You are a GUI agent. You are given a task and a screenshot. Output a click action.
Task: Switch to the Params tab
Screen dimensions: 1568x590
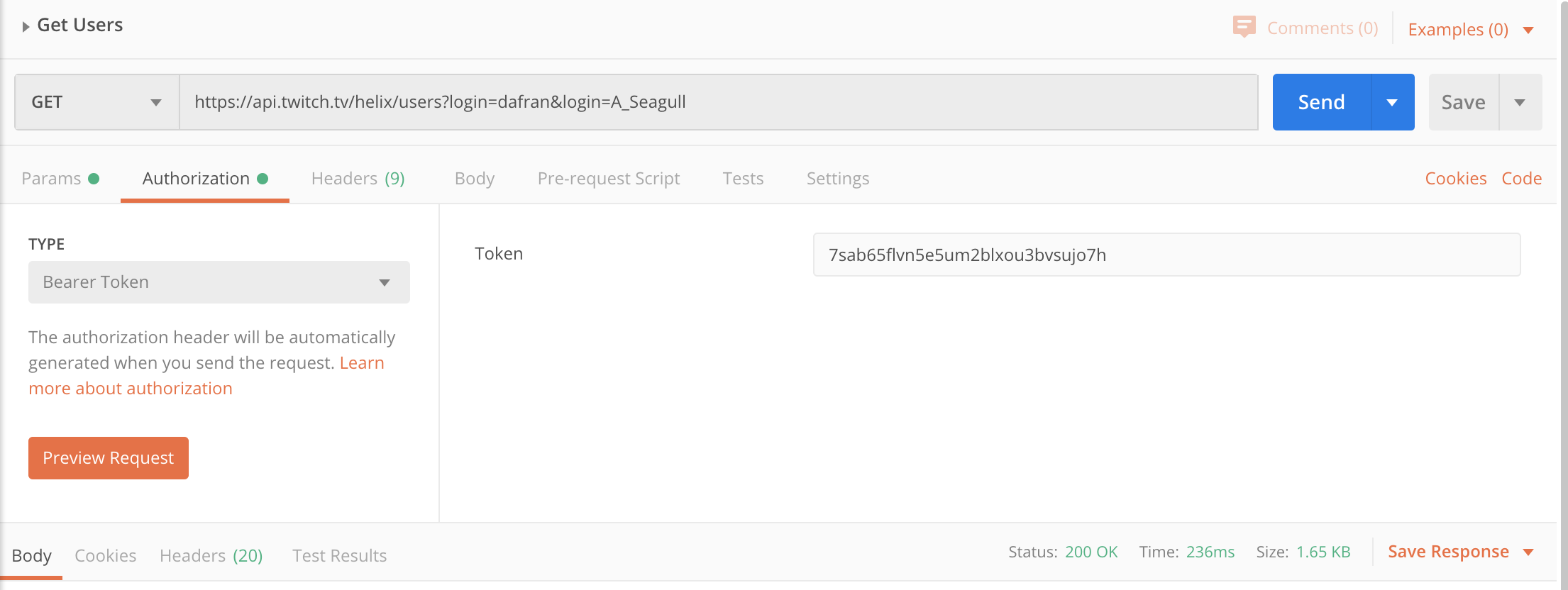point(60,179)
